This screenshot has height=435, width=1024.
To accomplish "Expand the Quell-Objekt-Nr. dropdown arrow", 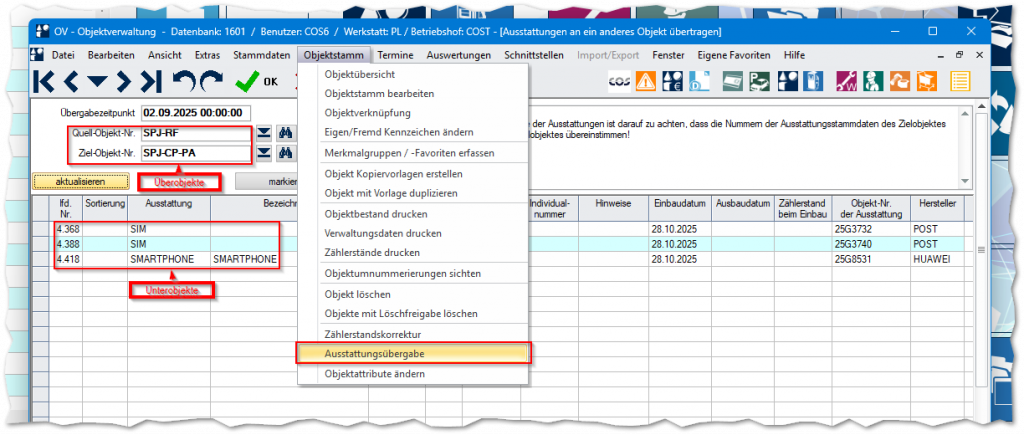I will pos(264,133).
